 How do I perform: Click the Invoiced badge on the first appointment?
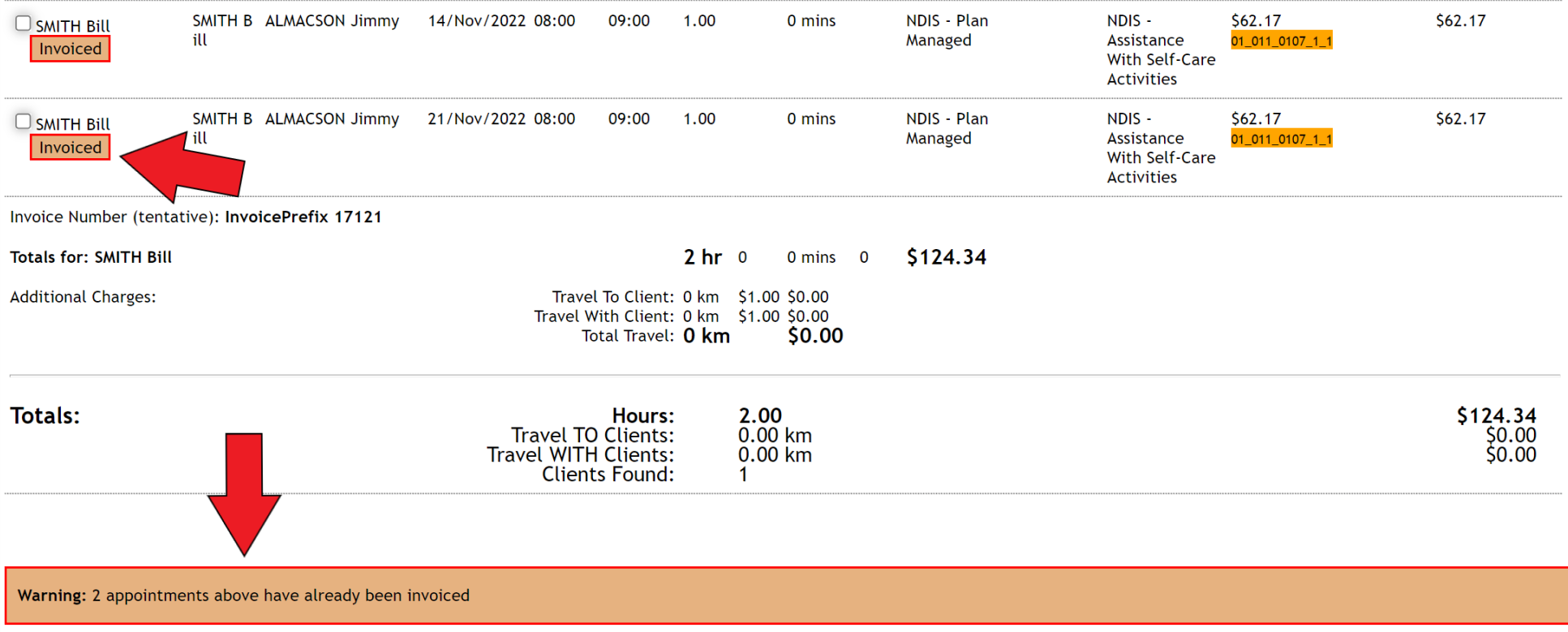click(70, 49)
